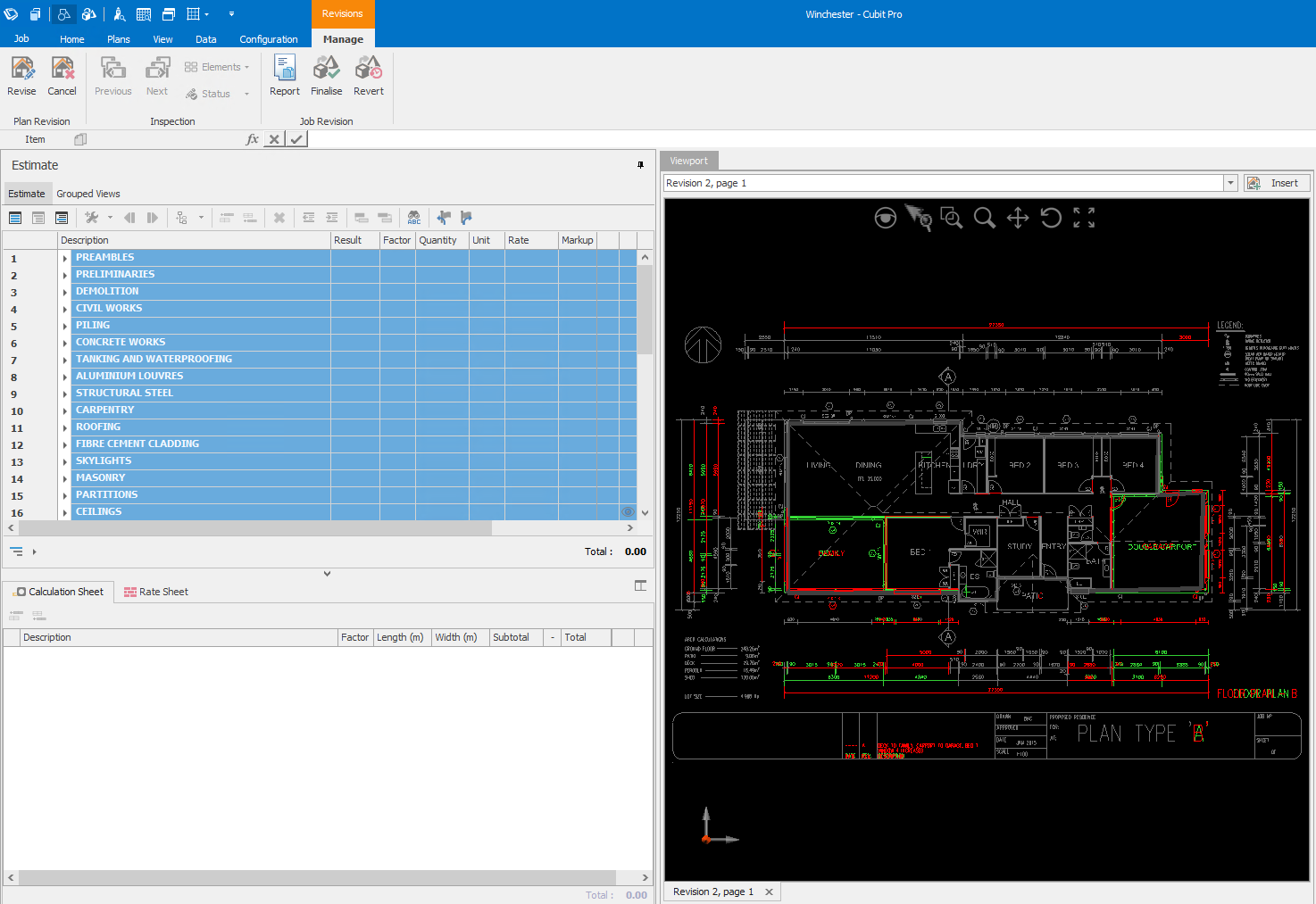Open the wrench tool dropdown arrow
This screenshot has width=1316, height=904.
tap(110, 218)
